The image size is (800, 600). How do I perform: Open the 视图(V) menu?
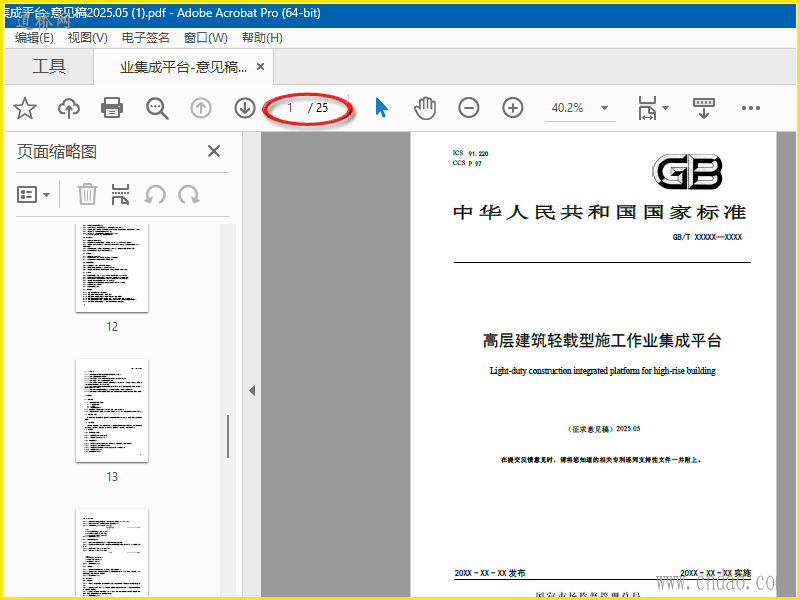pos(88,38)
